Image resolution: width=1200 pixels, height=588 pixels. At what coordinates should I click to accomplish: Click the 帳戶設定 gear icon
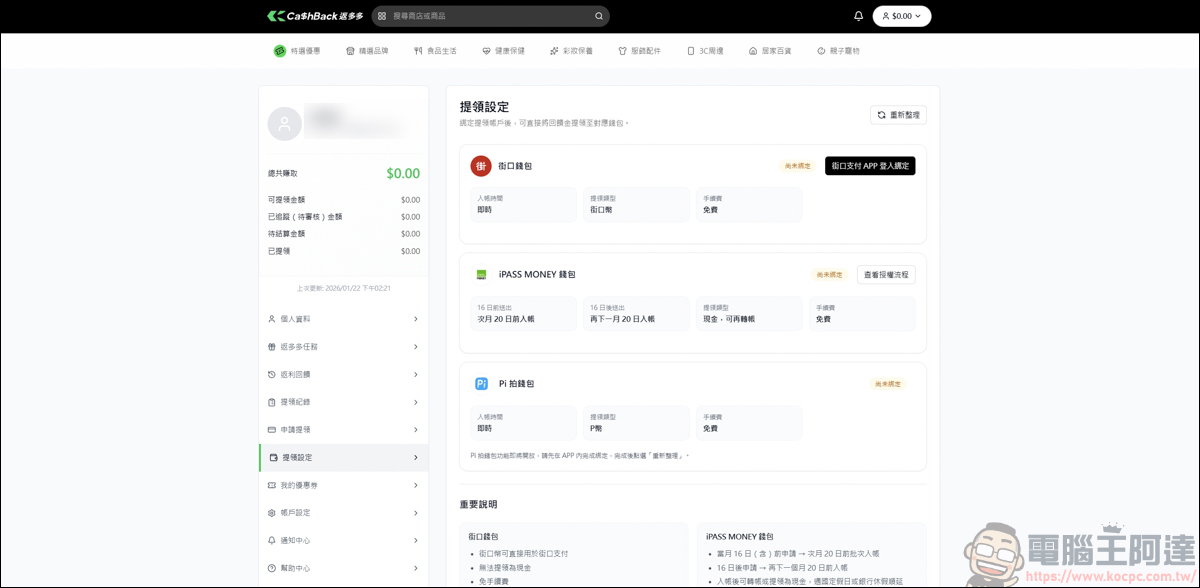coord(272,513)
